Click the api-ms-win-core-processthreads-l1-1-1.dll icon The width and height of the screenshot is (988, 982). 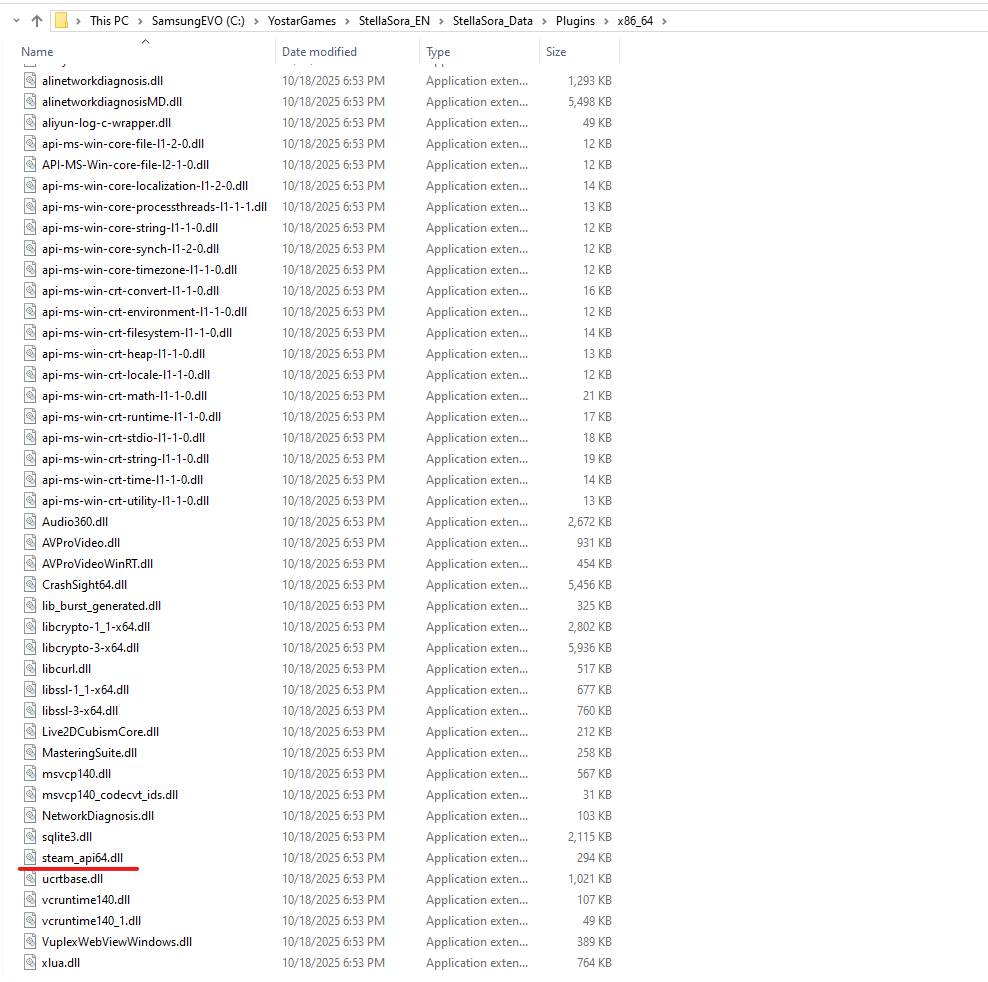30,206
